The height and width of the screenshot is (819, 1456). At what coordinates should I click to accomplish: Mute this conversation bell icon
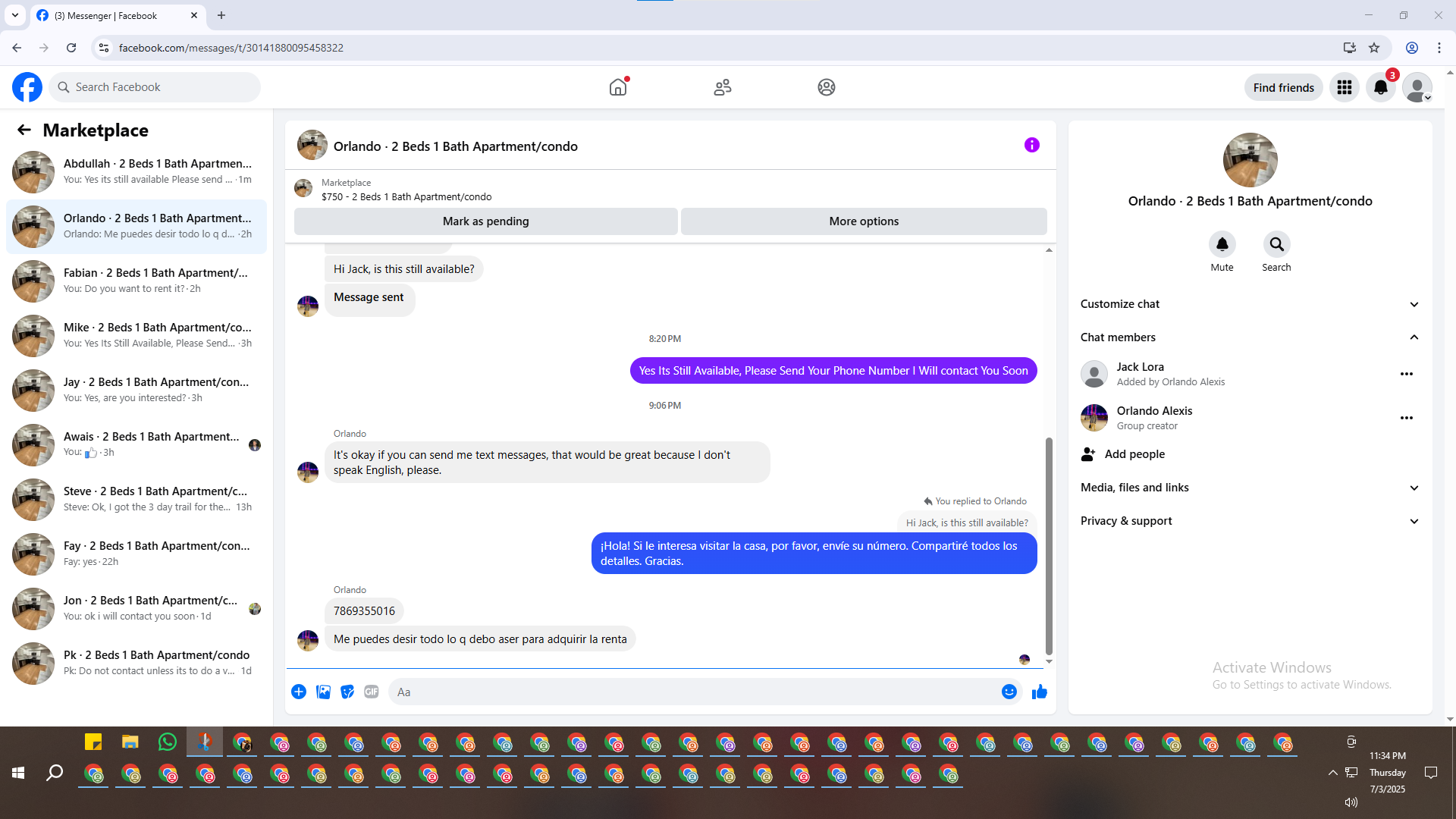pos(1222,244)
